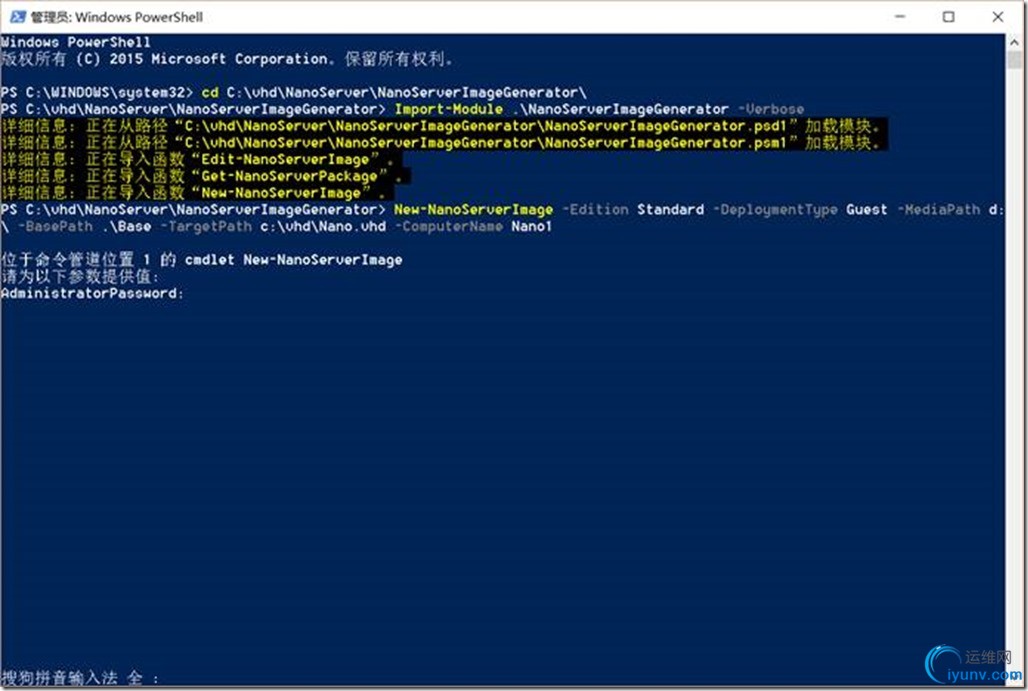Click the window title 管理员: Windows PowerShell
Image resolution: width=1028 pixels, height=691 pixels.
[117, 17]
